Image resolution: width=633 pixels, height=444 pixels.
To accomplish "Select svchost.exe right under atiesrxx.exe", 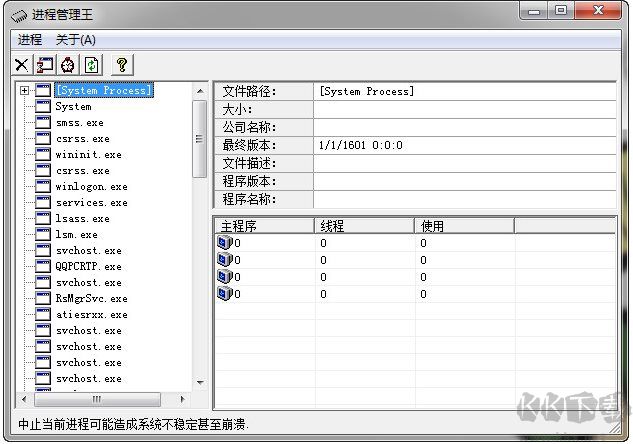I will click(89, 330).
